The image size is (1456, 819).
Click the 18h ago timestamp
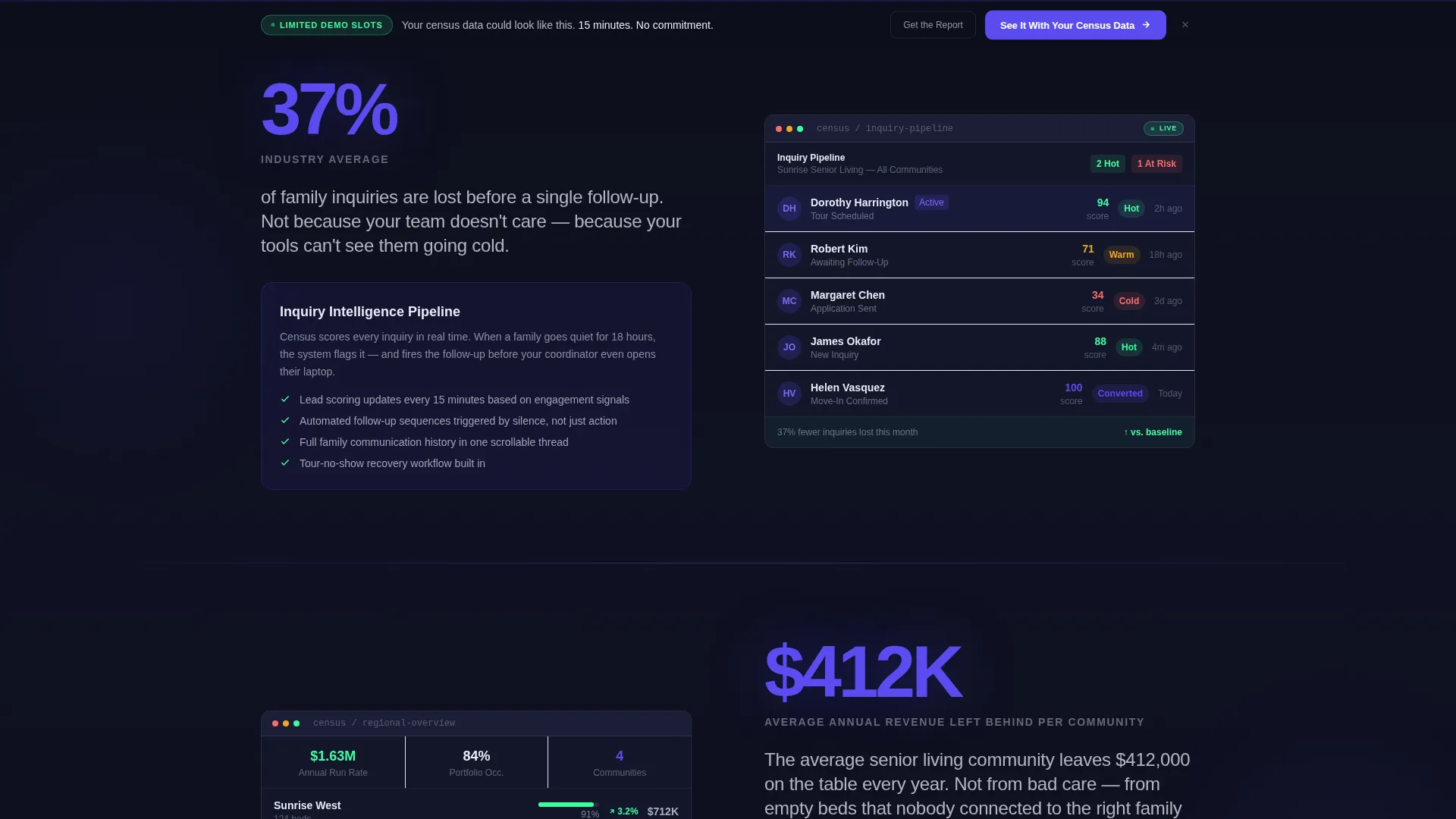[x=1166, y=255]
